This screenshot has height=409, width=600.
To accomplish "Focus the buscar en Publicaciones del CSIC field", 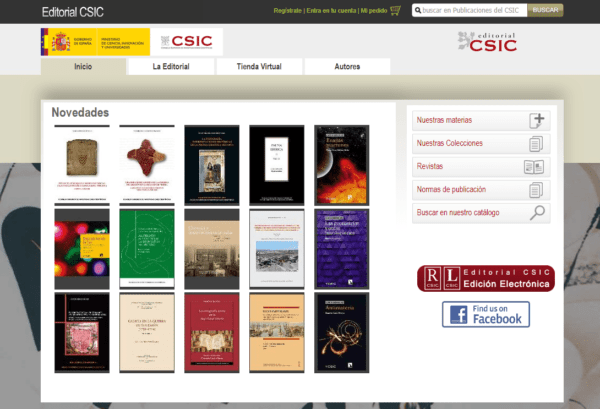I will point(470,10).
